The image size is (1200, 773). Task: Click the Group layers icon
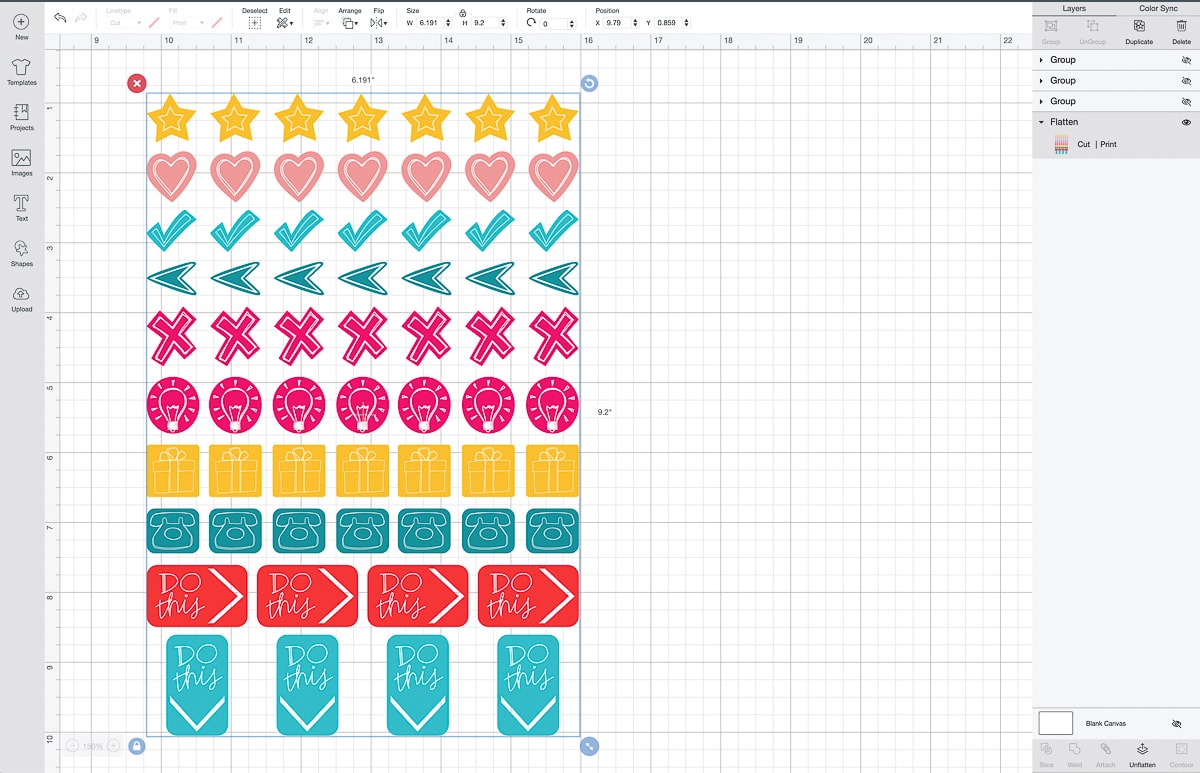(x=1051, y=26)
